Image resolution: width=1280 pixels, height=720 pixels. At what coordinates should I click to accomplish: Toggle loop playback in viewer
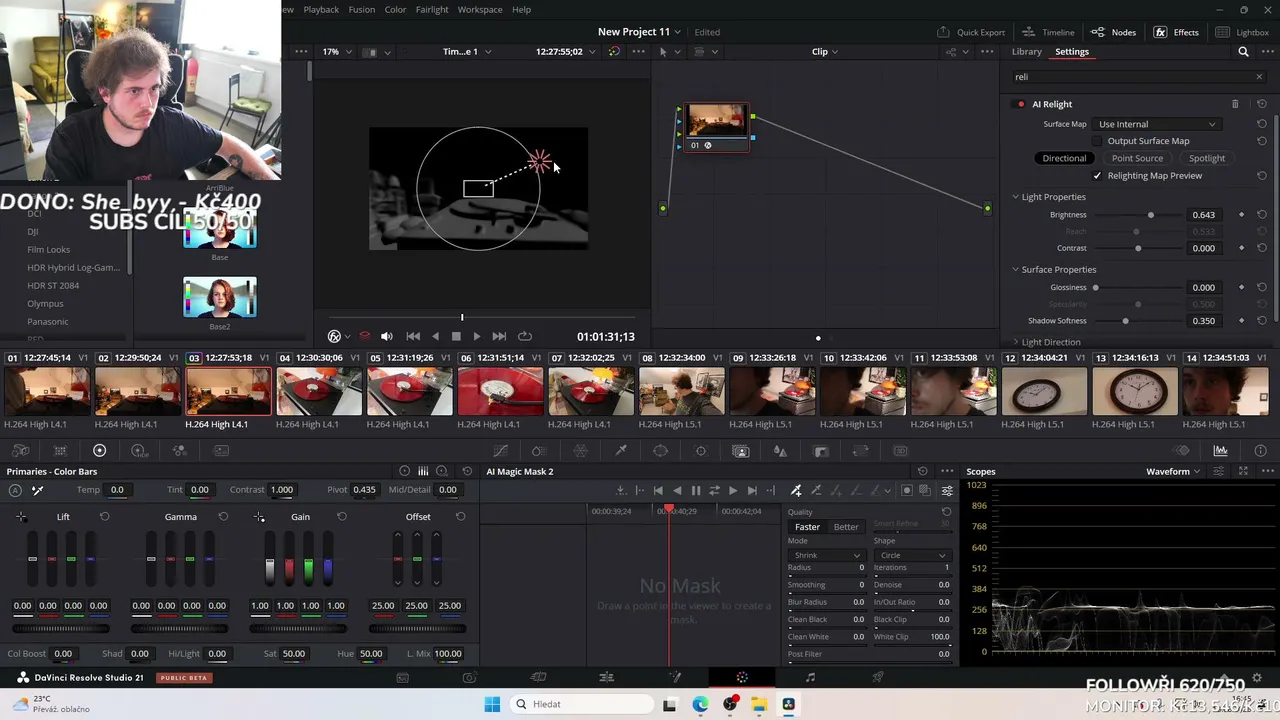tap(525, 337)
